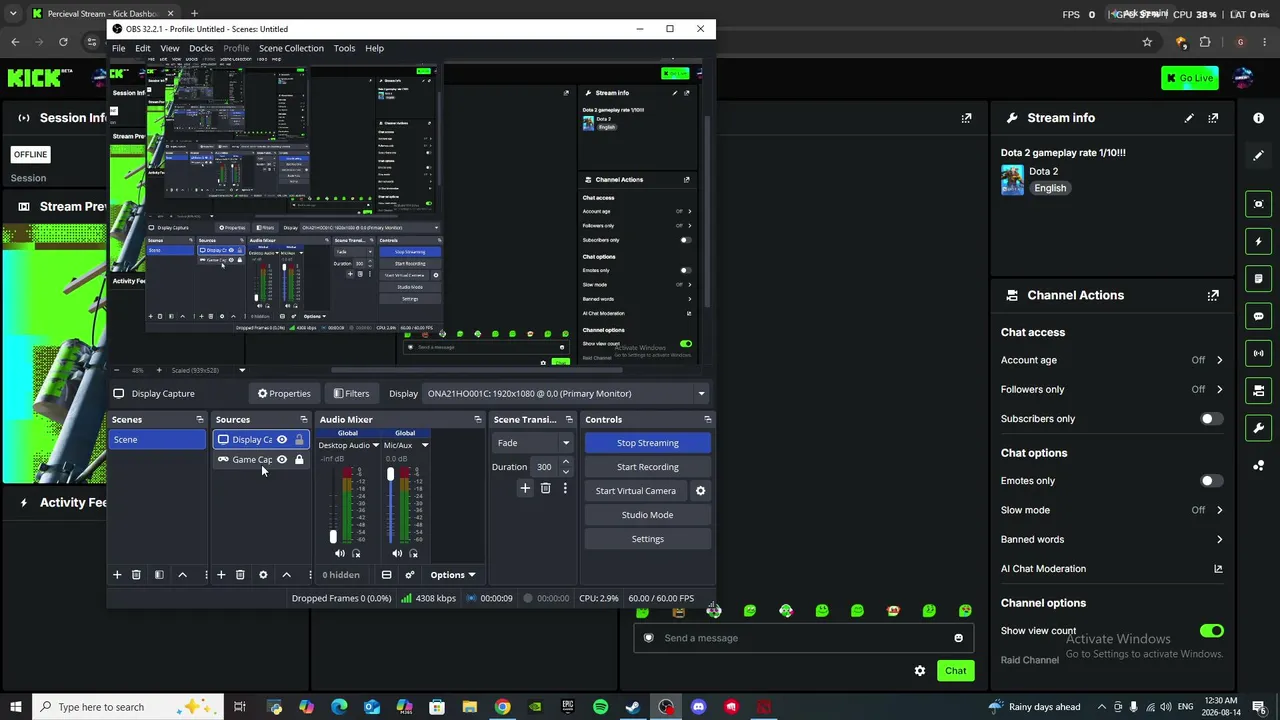Add a new source with the plus icon
The width and height of the screenshot is (1280, 720).
[x=221, y=575]
